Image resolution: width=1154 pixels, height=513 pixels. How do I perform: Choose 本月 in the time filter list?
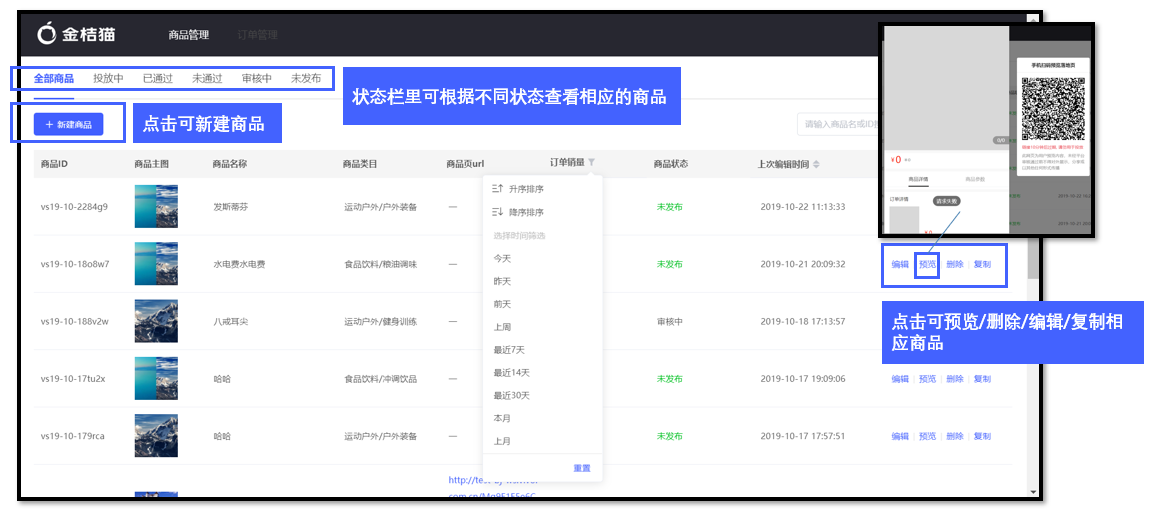(502, 419)
